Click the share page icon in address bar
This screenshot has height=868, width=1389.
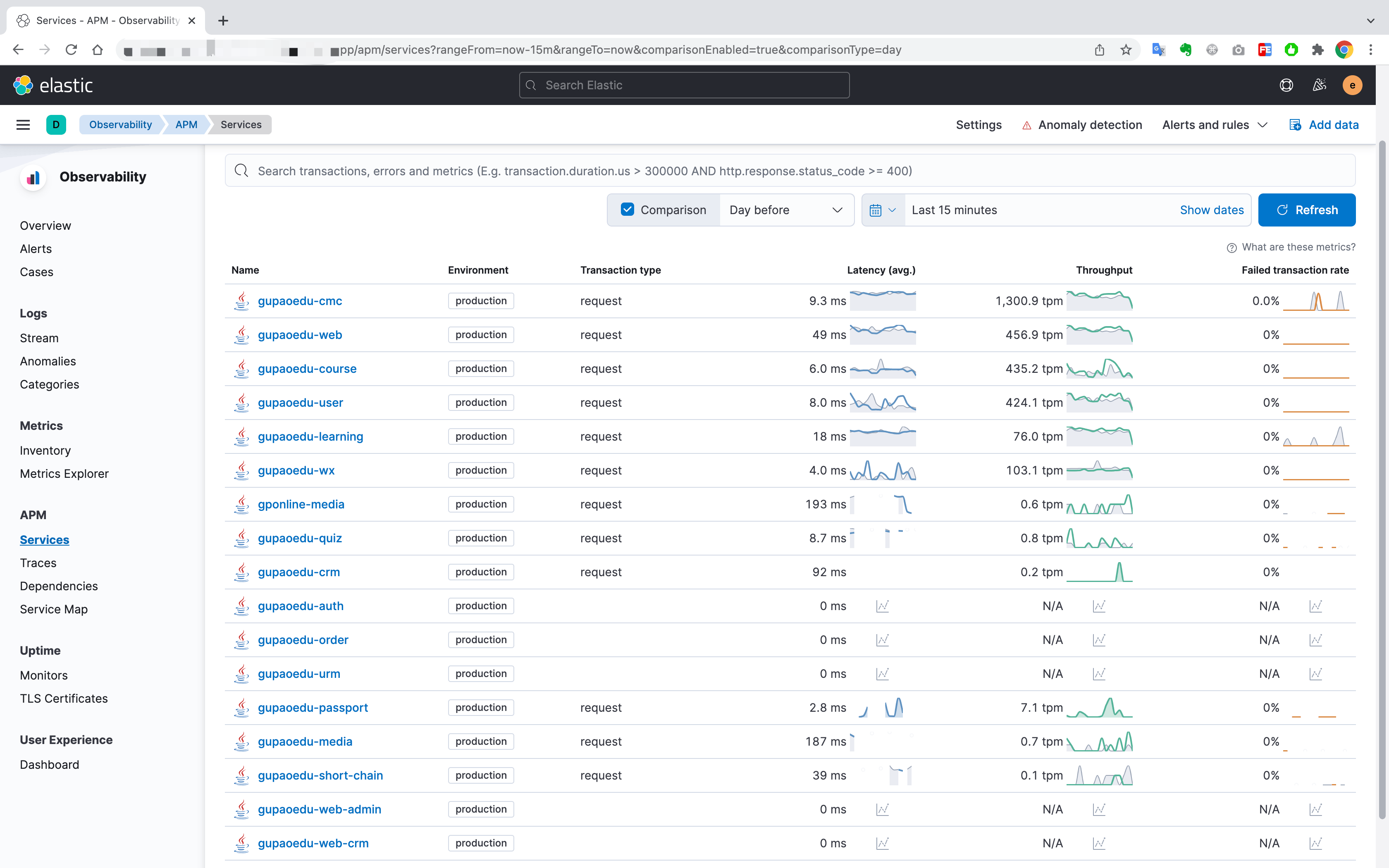click(x=1099, y=50)
